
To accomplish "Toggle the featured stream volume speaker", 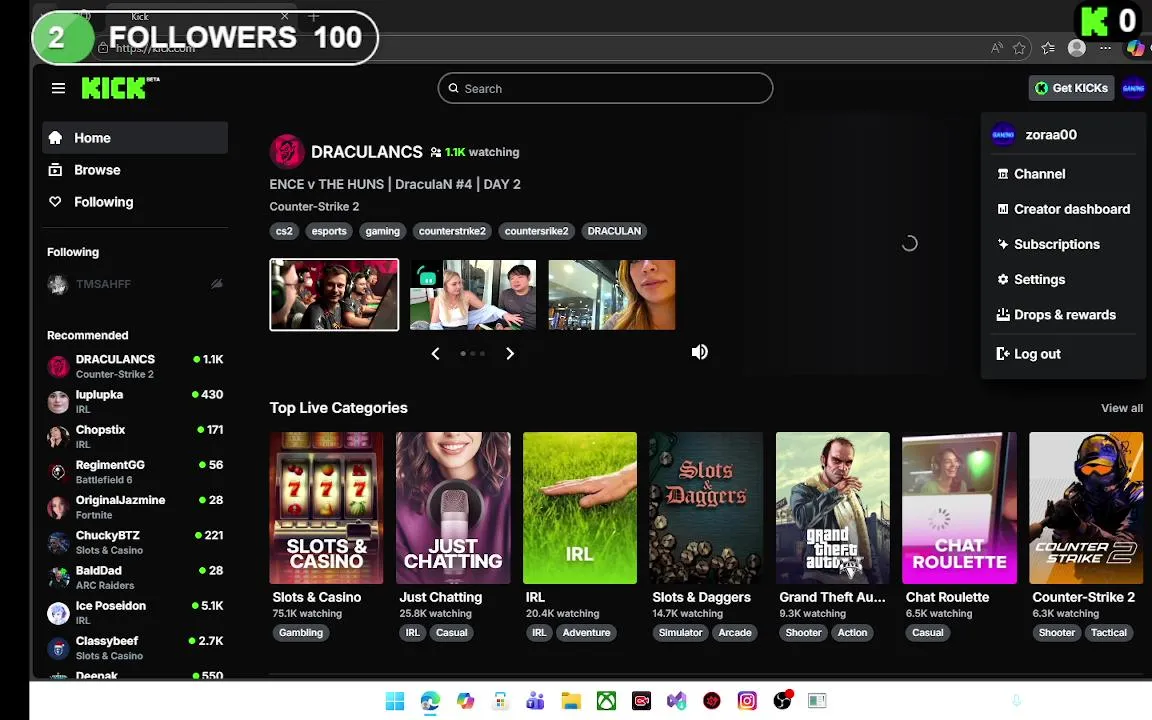I will [699, 352].
